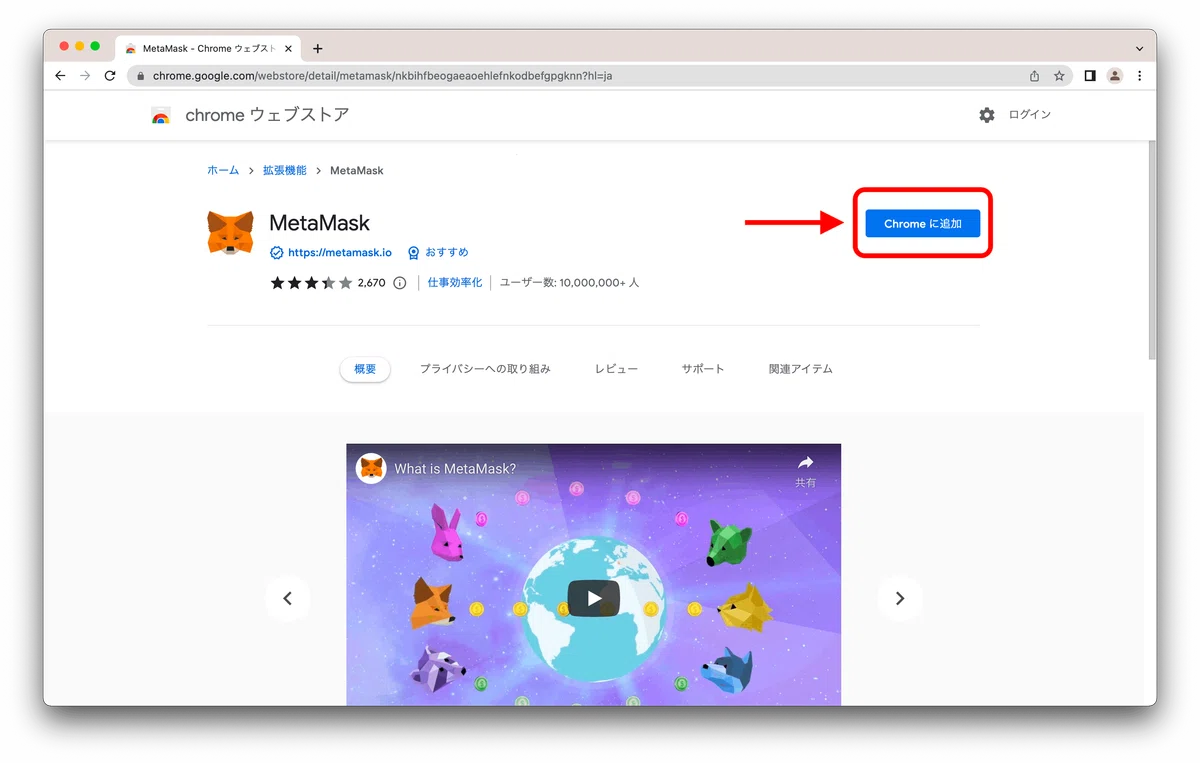Click the browser Forward arrow
The image size is (1200, 763).
coord(85,76)
